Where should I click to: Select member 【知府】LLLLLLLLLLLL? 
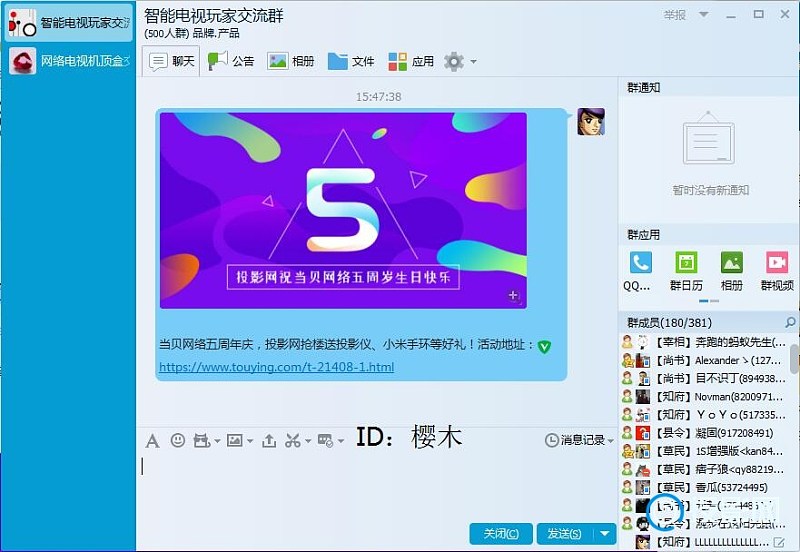pyautogui.click(x=705, y=542)
